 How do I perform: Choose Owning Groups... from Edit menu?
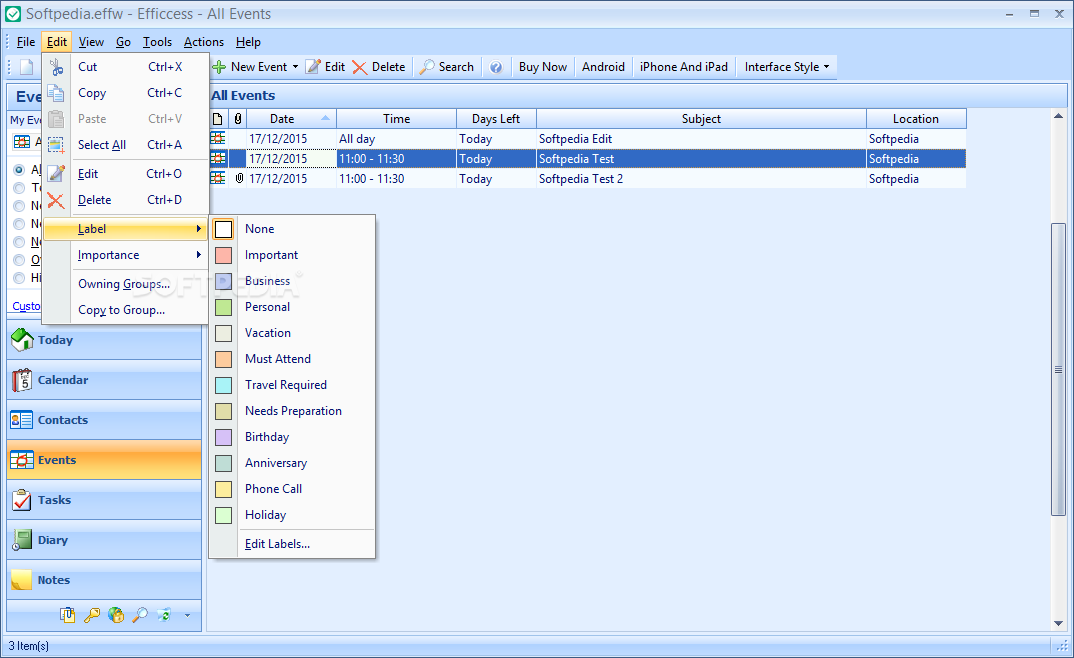[x=125, y=283]
